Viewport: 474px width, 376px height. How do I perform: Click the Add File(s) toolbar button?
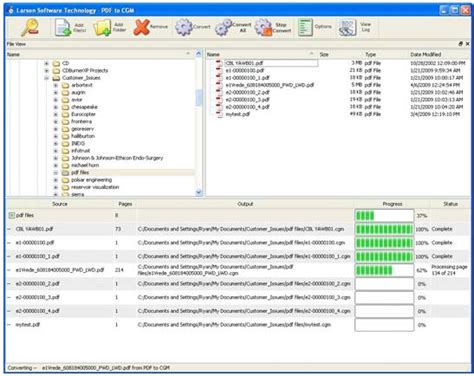click(x=70, y=27)
